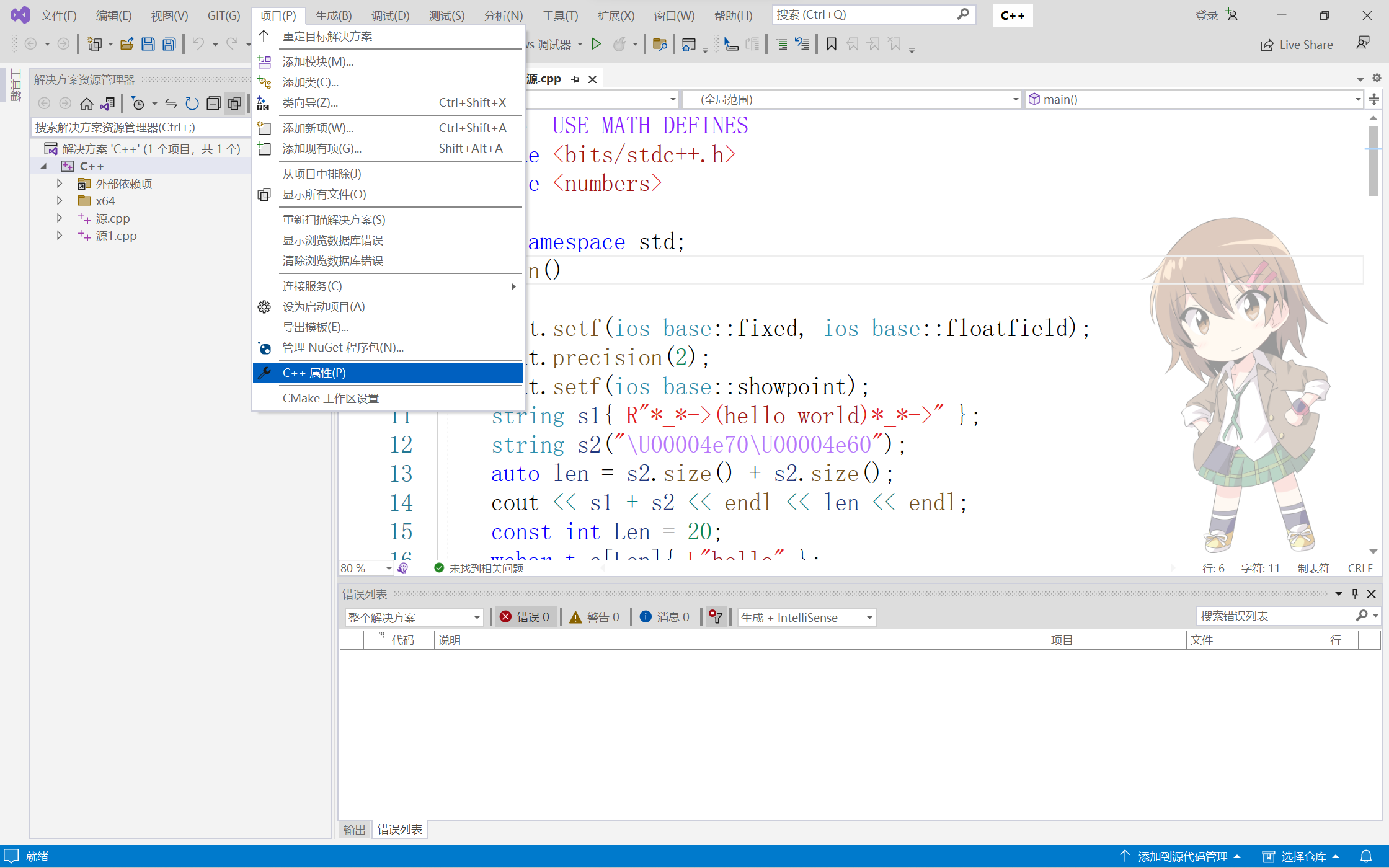Click the uncomment selection icon in the toolbar
The width and height of the screenshot is (1389, 868).
[x=802, y=44]
